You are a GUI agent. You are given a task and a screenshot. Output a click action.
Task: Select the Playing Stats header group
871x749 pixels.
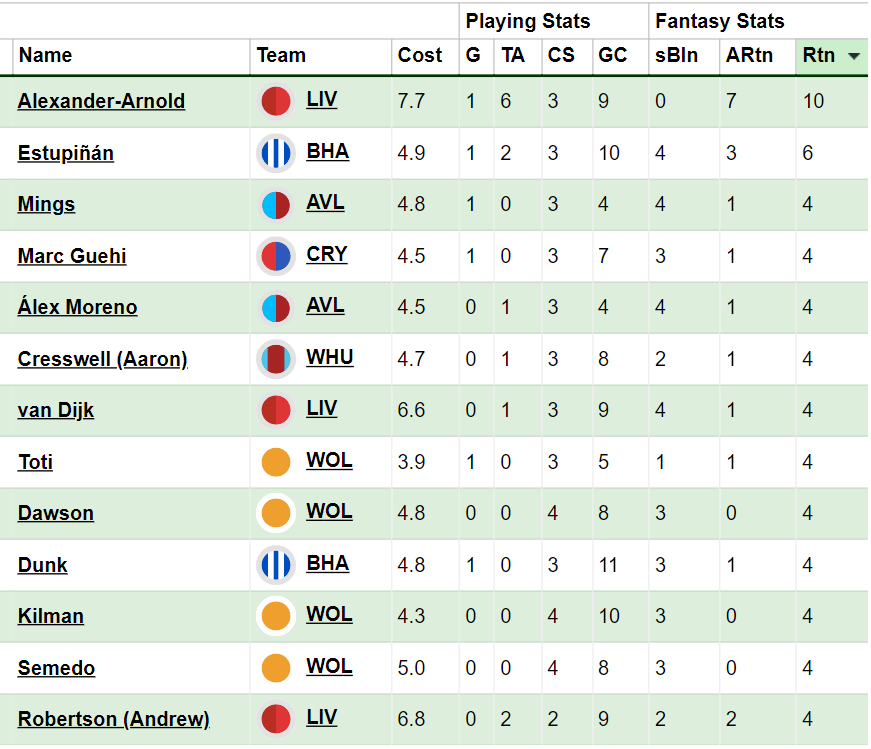528,21
